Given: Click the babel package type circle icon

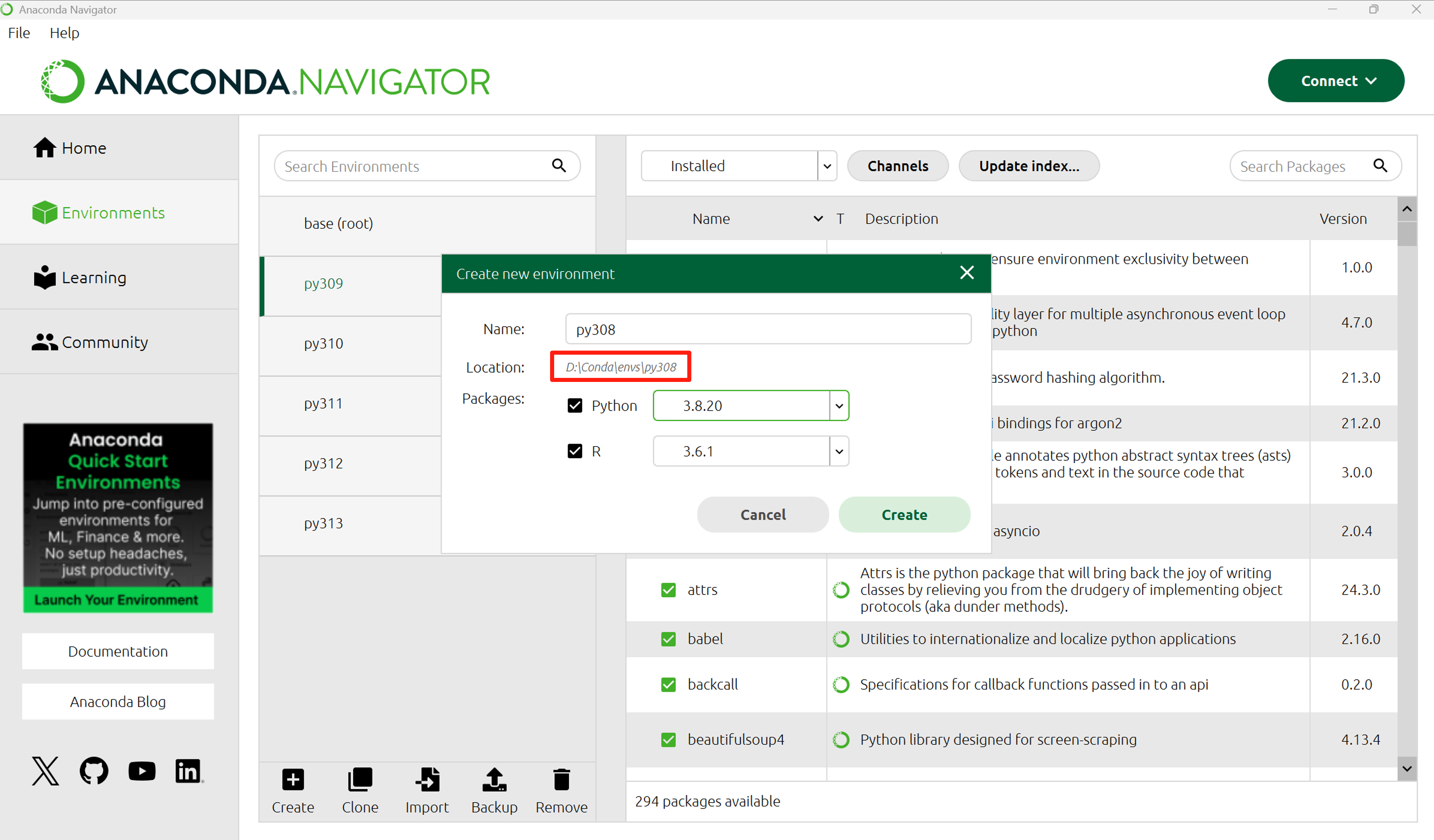Looking at the screenshot, I should [x=841, y=639].
